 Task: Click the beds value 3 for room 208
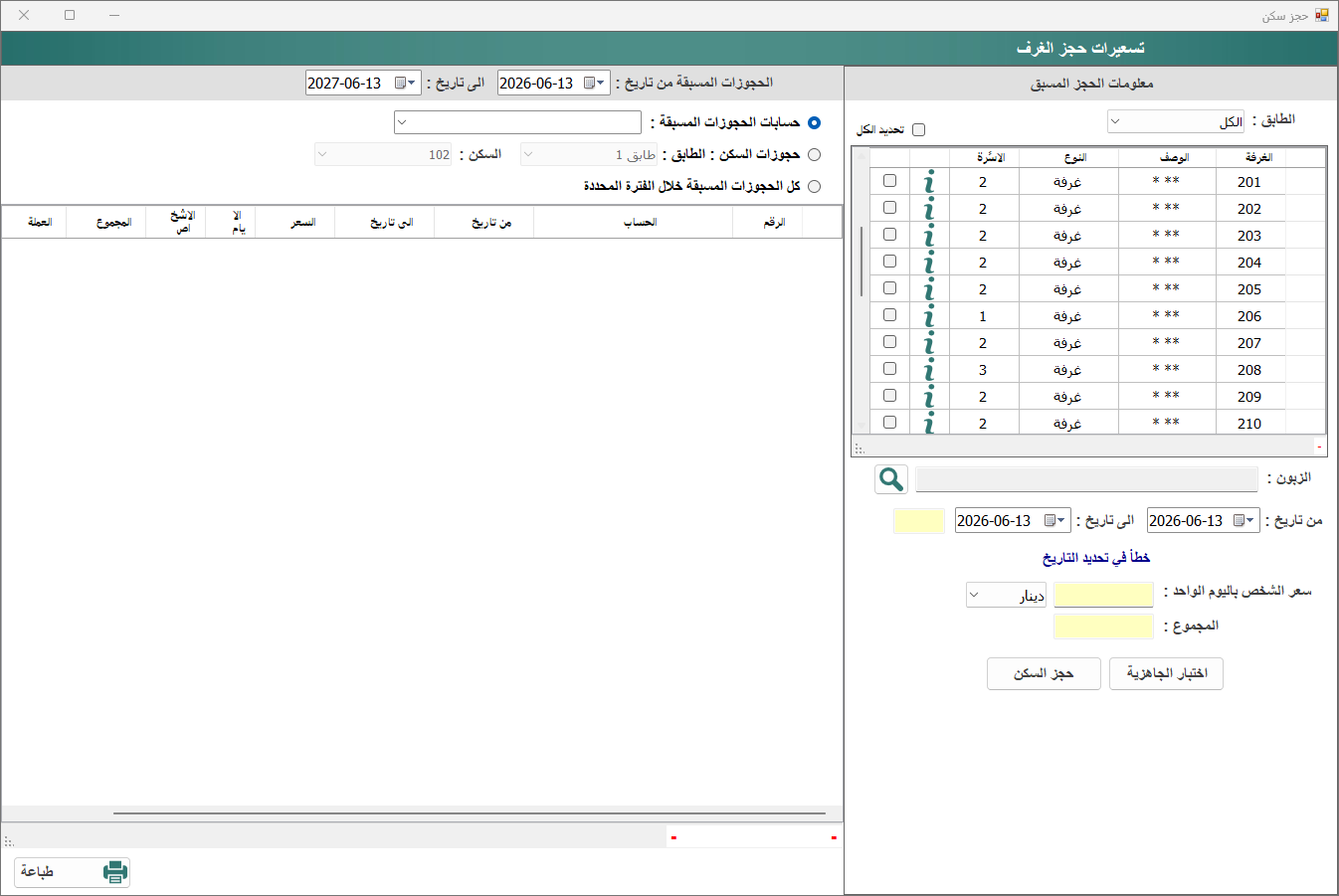[983, 369]
